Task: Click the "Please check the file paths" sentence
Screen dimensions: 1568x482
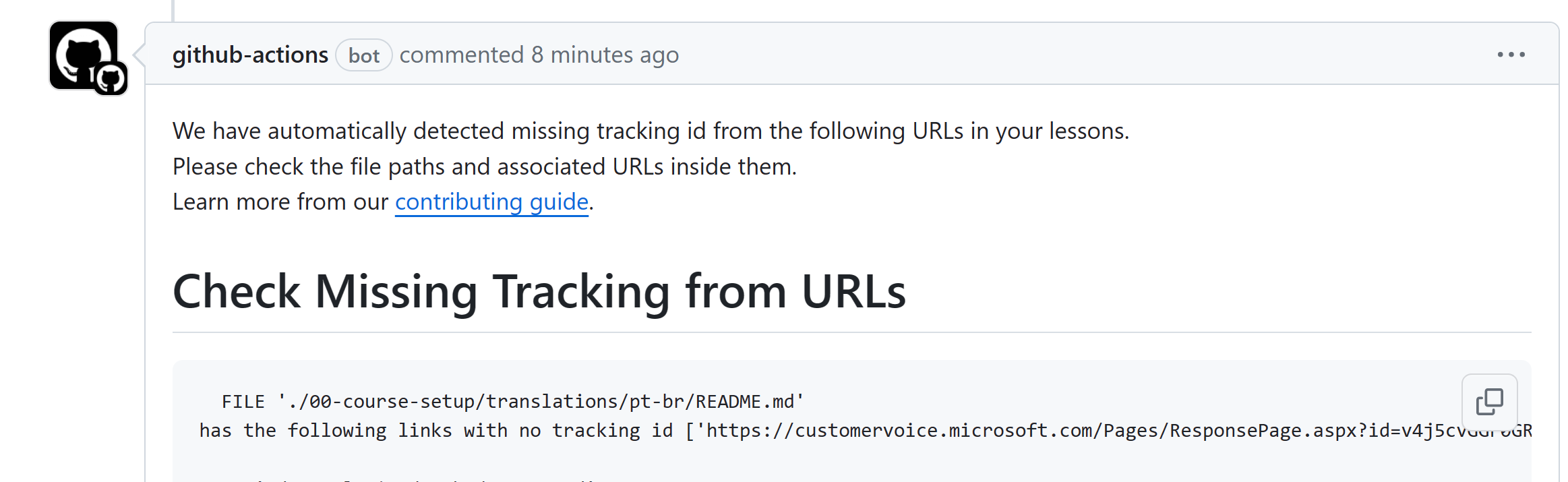Action: [484, 167]
